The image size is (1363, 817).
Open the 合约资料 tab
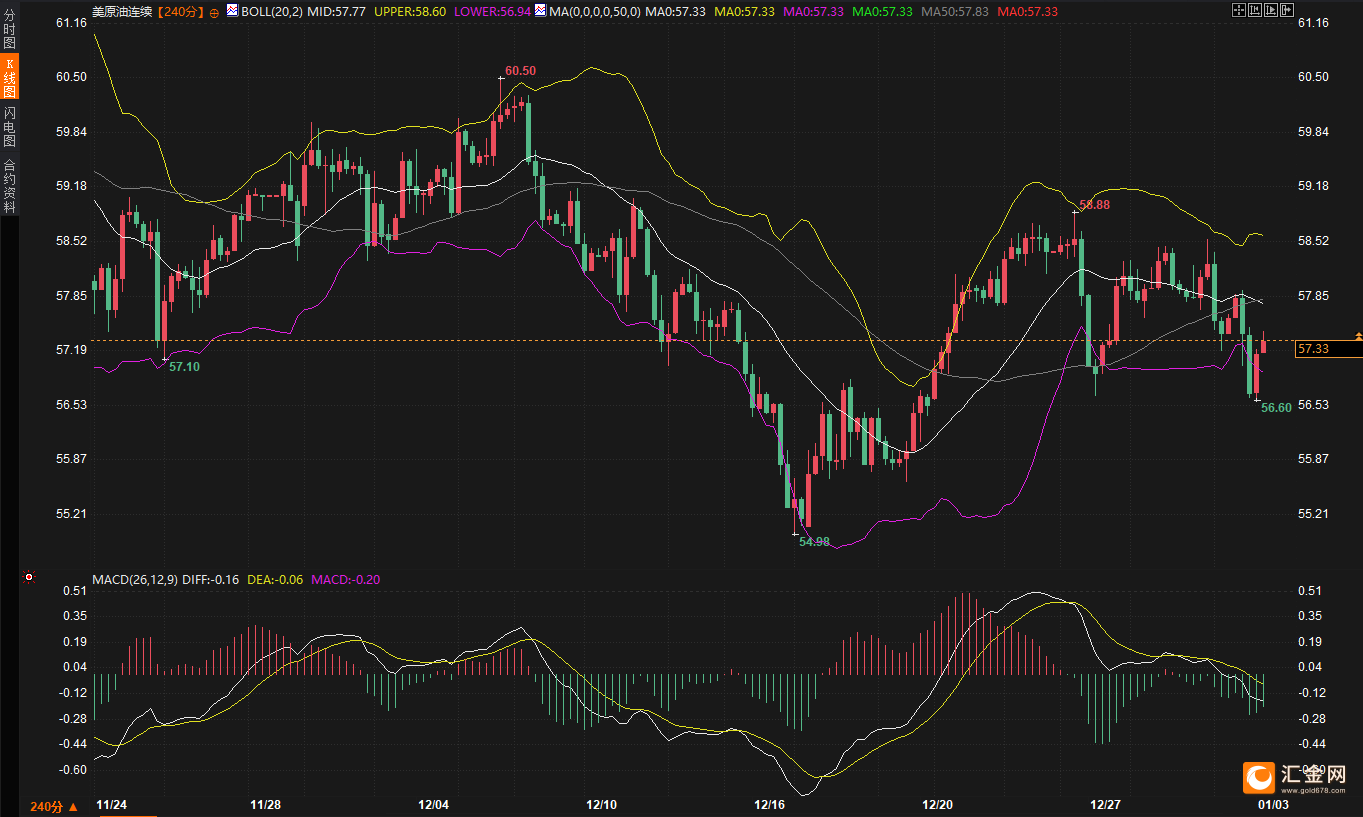(10, 186)
